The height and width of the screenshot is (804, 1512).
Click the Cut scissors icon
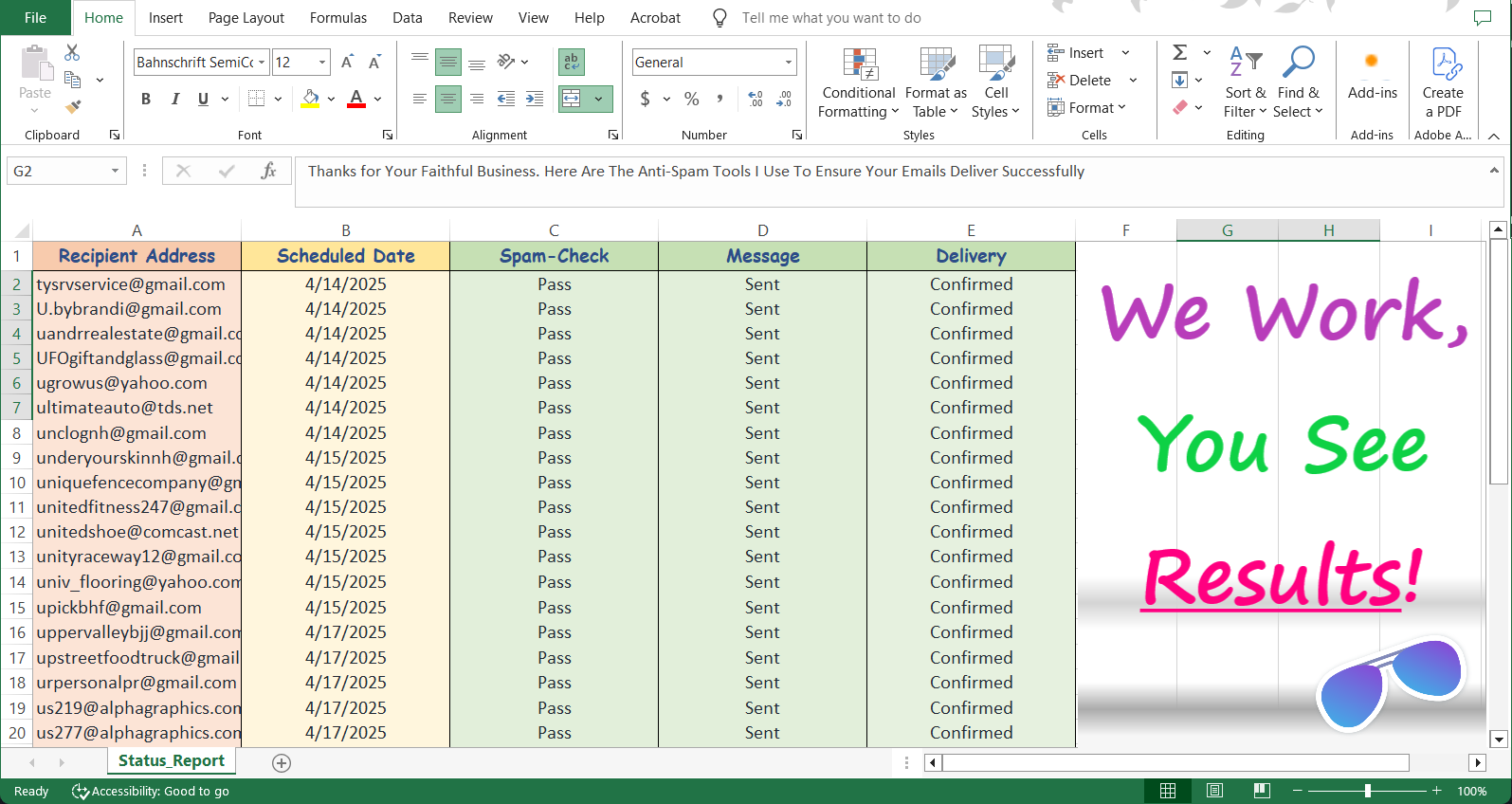[72, 53]
